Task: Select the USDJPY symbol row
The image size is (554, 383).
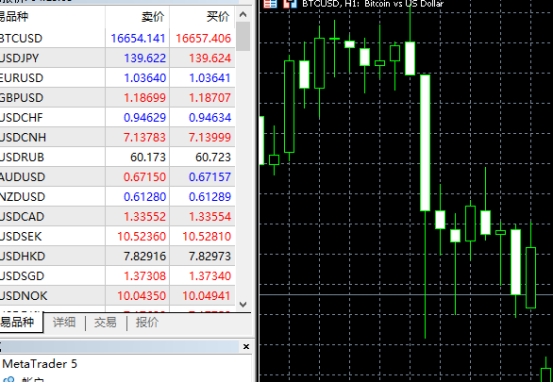Action: click(117, 58)
